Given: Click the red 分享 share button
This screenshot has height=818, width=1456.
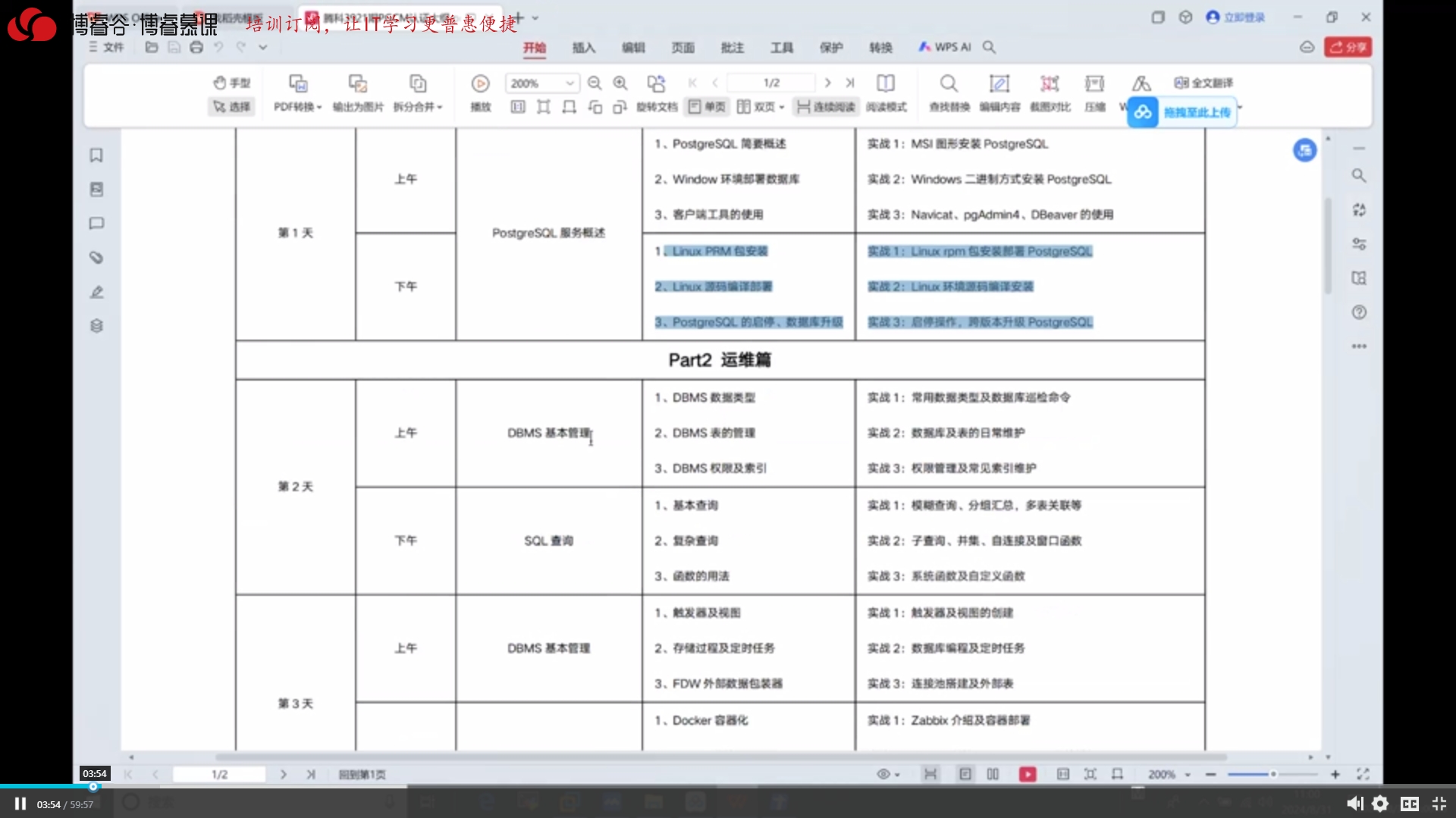Looking at the screenshot, I should click(x=1348, y=47).
